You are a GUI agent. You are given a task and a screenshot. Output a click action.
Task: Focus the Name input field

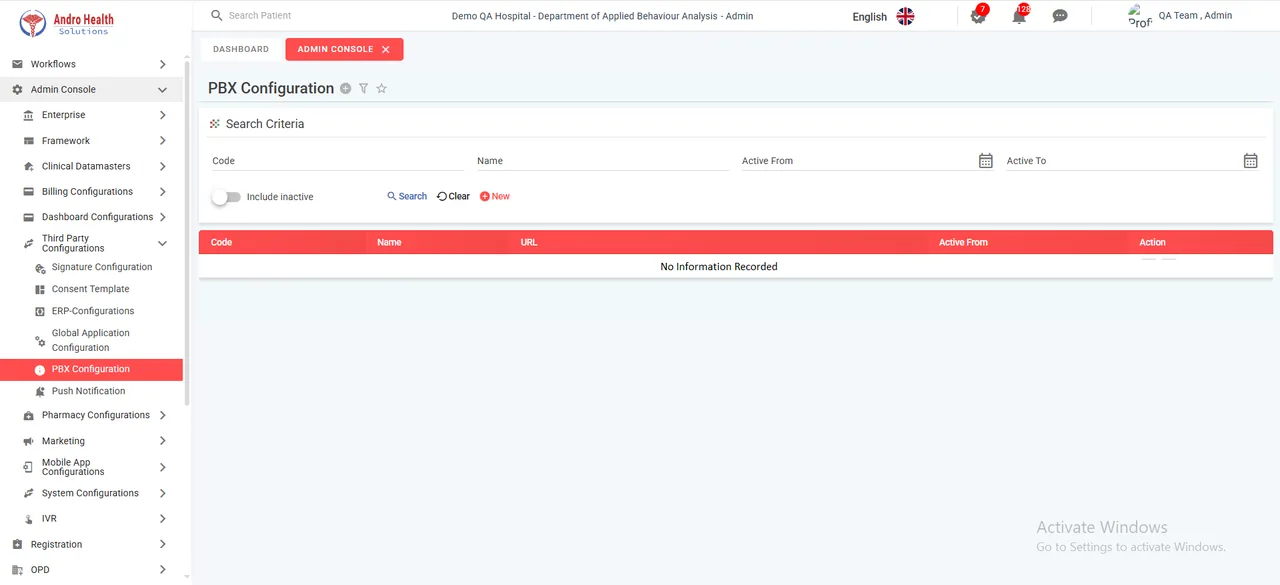click(x=603, y=161)
